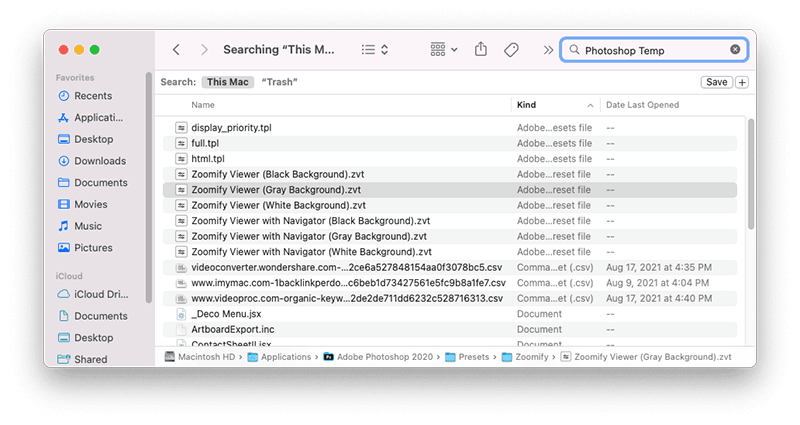Open iCloud Documents in sidebar
Image resolution: width=800 pixels, height=425 pixels.
(x=93, y=316)
